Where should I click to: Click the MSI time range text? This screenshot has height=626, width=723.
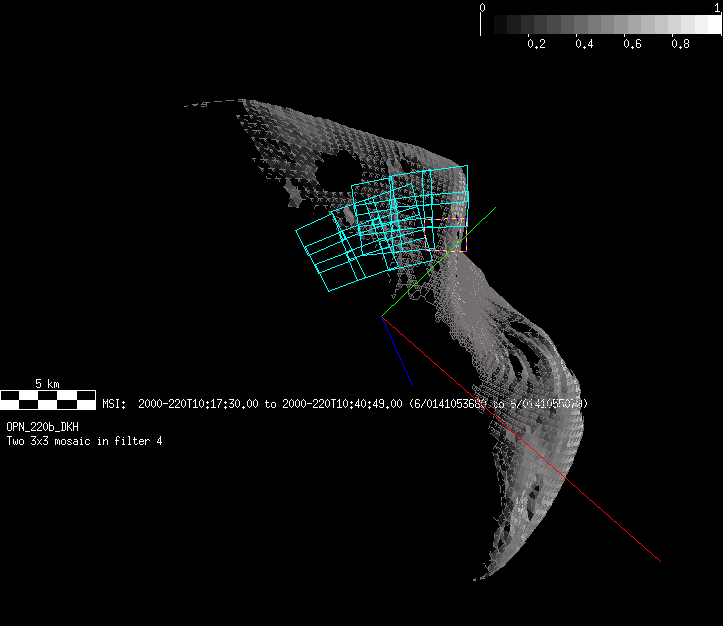pyautogui.click(x=345, y=404)
